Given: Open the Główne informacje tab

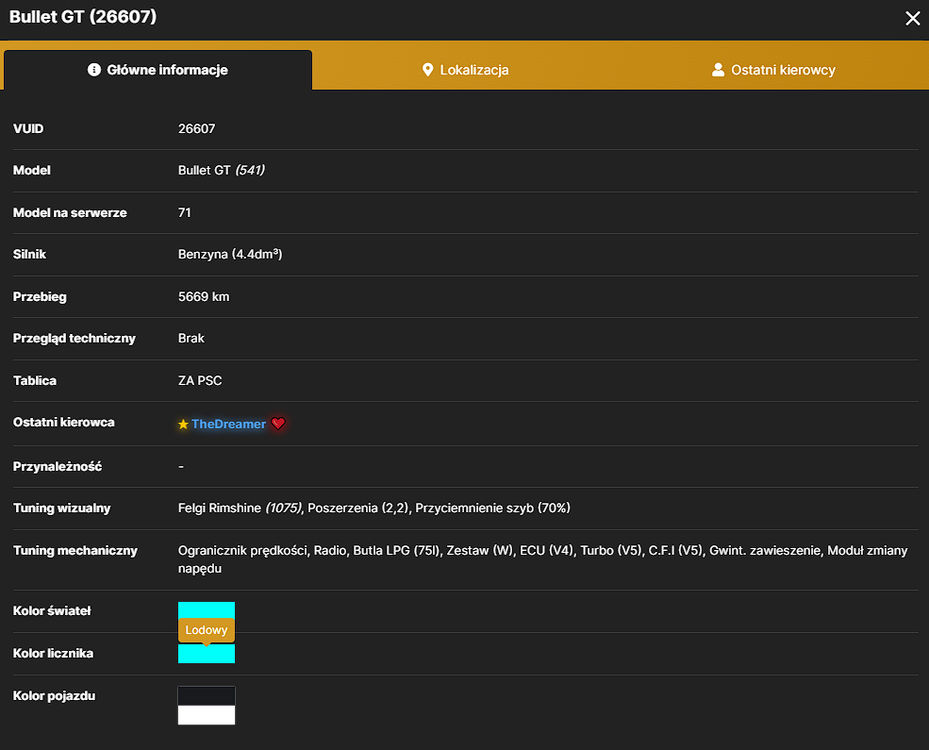Looking at the screenshot, I should point(158,70).
